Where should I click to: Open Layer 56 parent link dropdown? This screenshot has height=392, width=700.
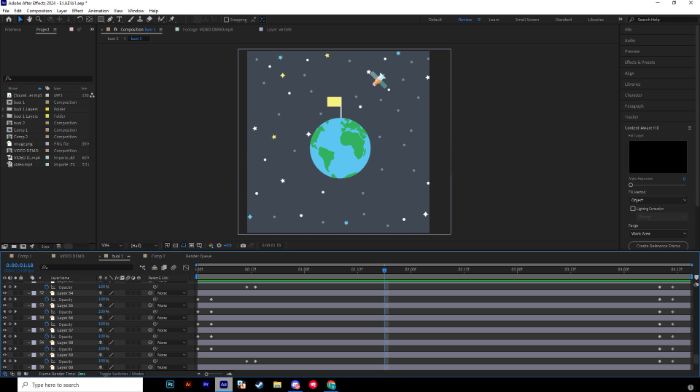coord(171,318)
